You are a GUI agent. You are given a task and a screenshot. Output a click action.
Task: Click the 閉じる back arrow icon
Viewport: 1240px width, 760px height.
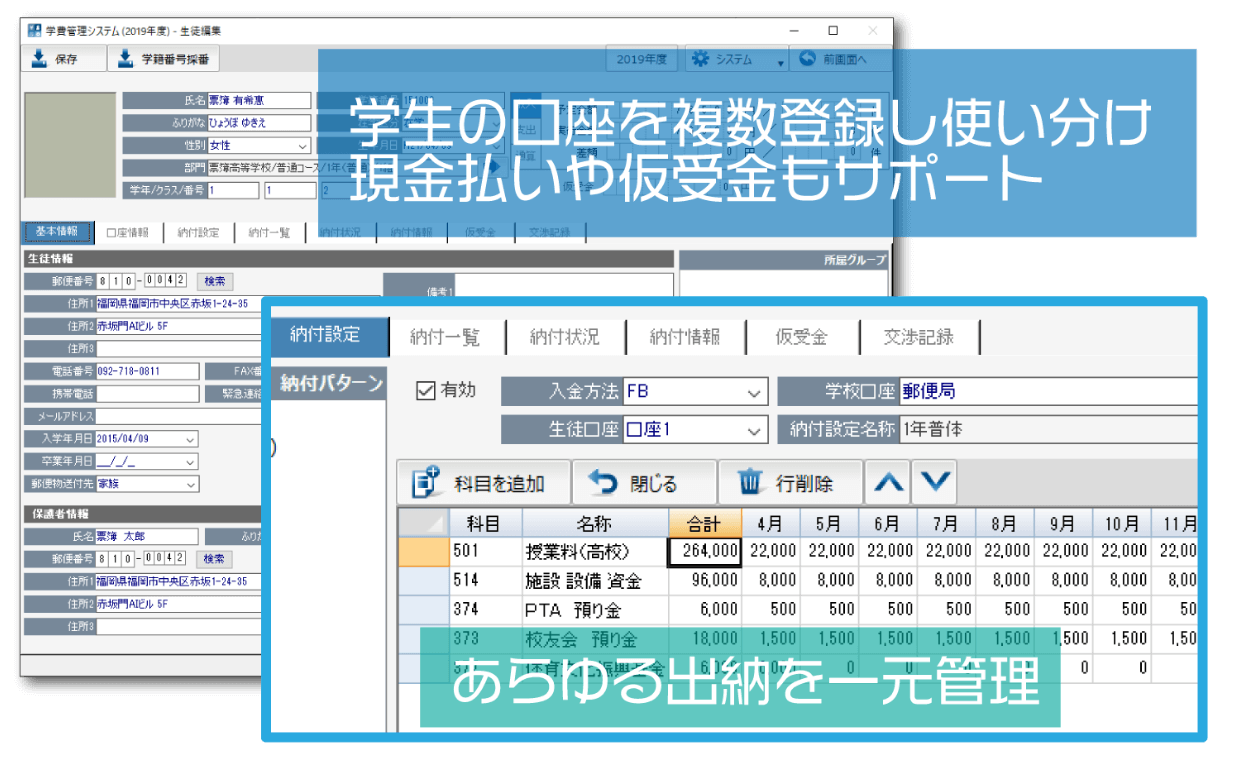pyautogui.click(x=603, y=483)
